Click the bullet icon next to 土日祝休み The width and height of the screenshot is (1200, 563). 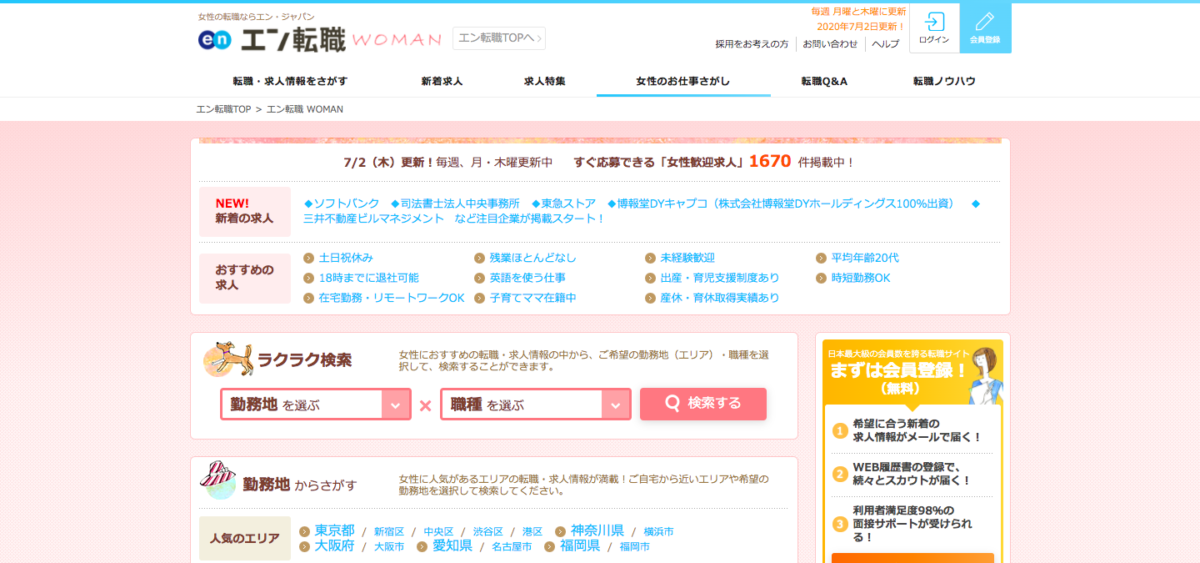[x=309, y=258]
